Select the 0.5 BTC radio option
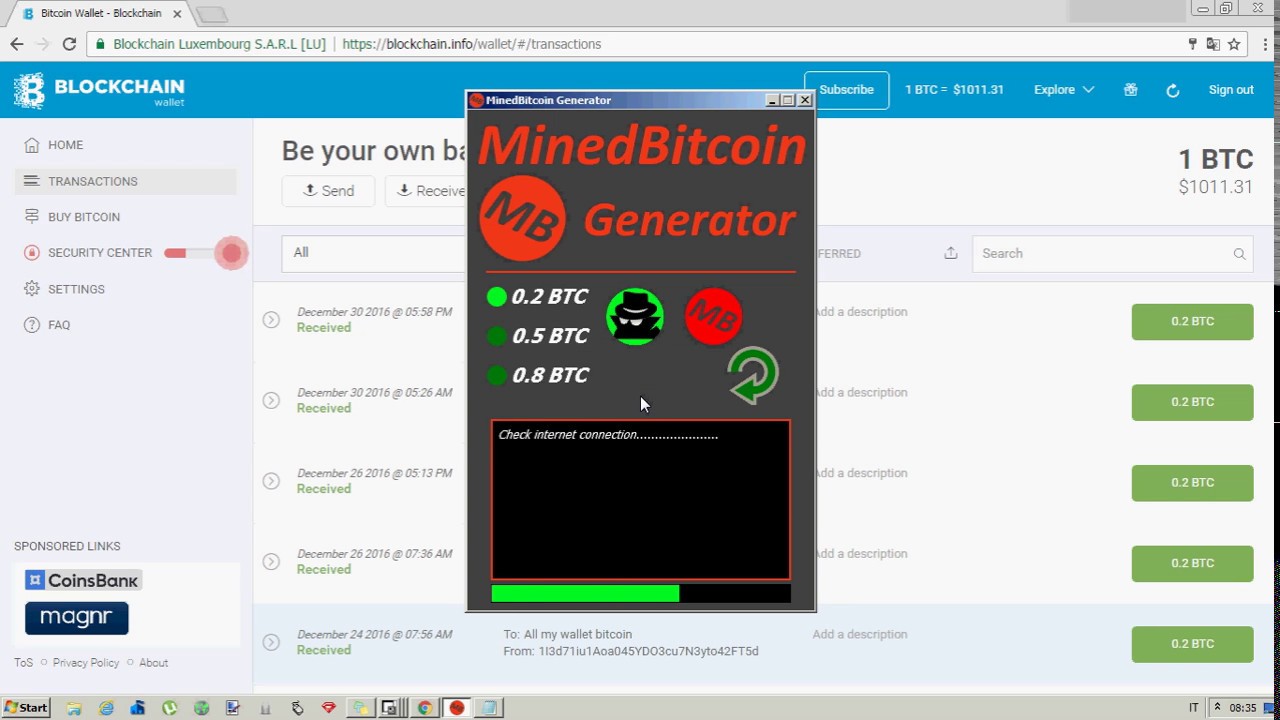The width and height of the screenshot is (1280, 720). pos(497,336)
